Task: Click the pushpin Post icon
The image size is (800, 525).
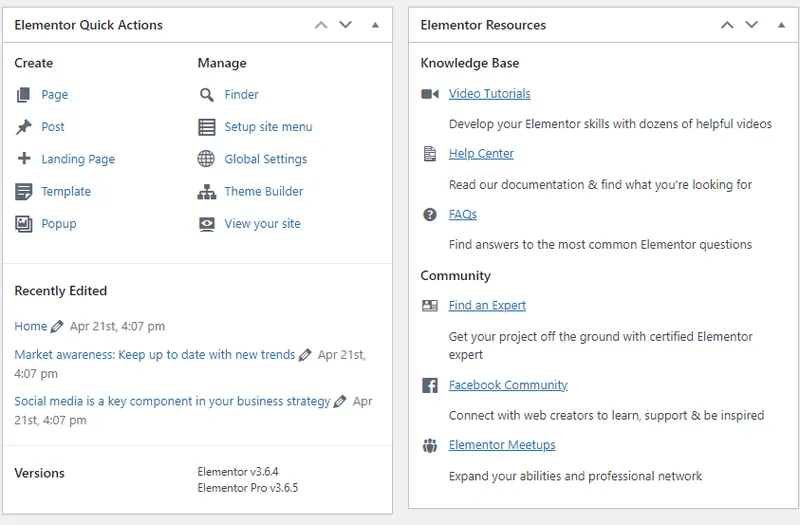Action: (23, 127)
